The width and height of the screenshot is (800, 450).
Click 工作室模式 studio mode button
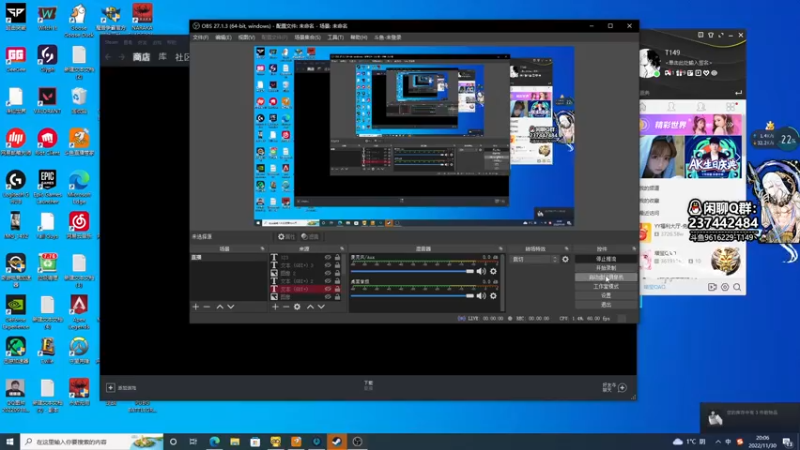pyautogui.click(x=606, y=286)
